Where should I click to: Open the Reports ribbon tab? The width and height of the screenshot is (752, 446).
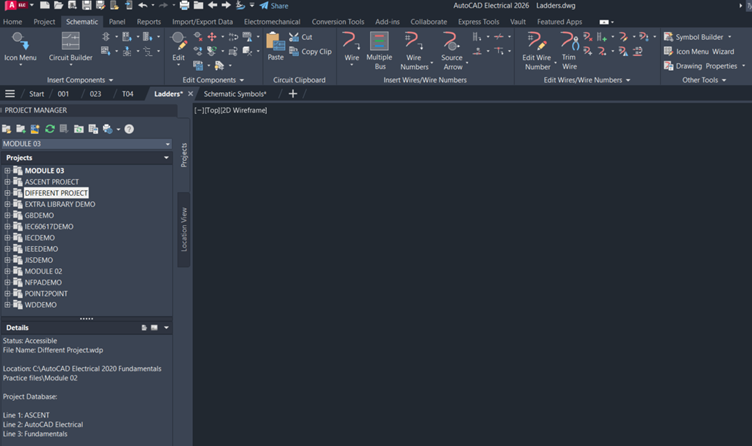pyautogui.click(x=149, y=22)
